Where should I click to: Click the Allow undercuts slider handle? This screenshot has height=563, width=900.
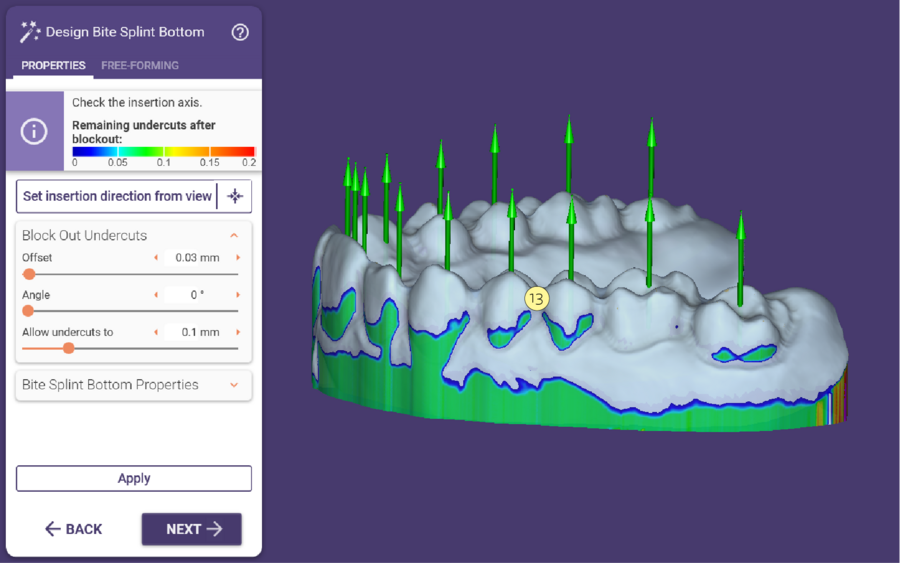68,348
